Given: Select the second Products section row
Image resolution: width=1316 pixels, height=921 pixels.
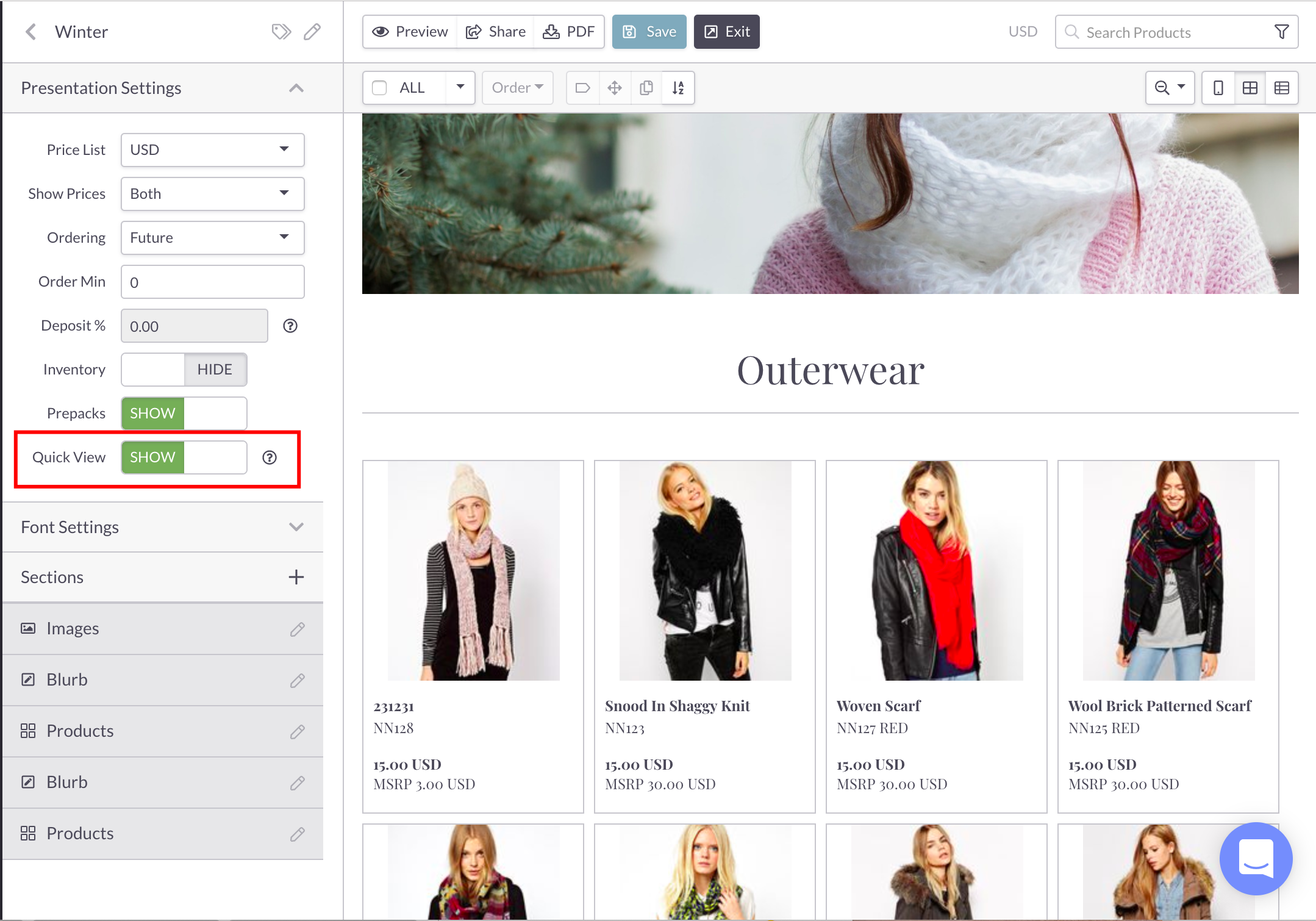Looking at the screenshot, I should [x=163, y=834].
